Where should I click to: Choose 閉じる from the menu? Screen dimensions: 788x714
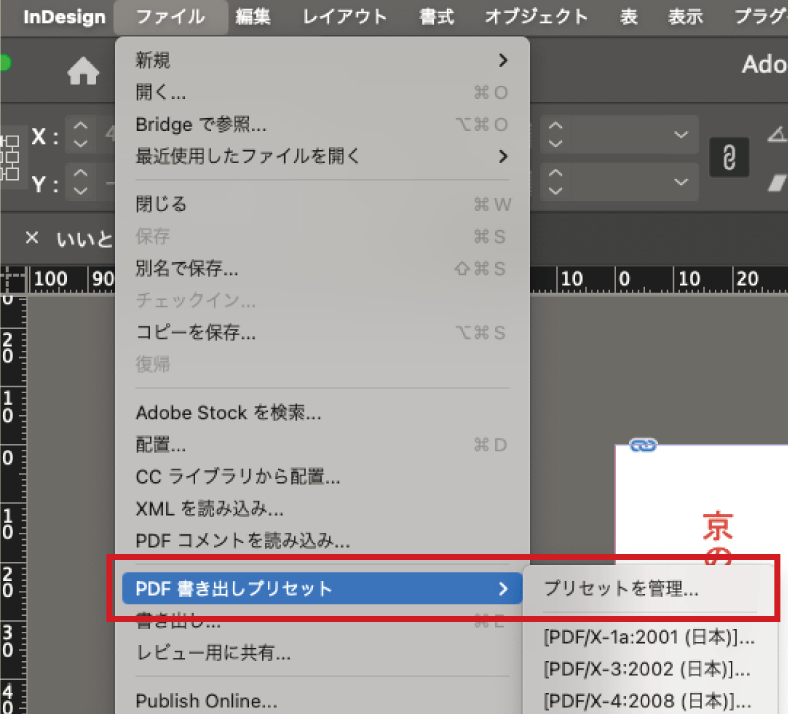[x=322, y=205]
